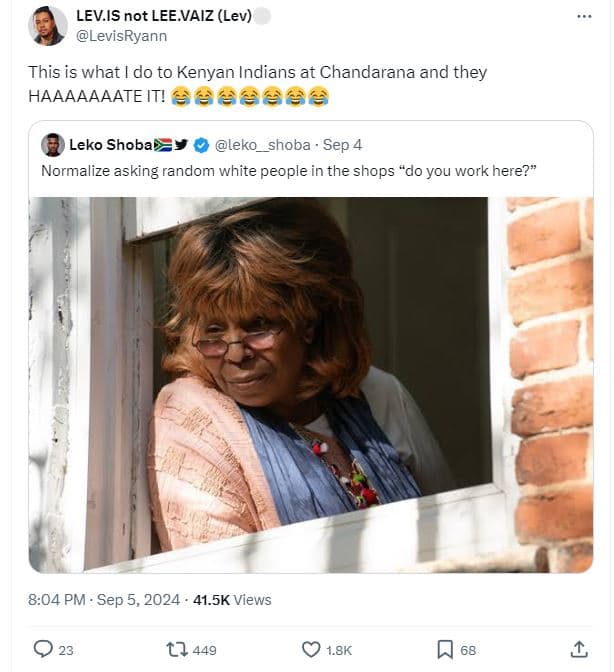Click the blue verified badge
Viewport: 614px width, 672px height.
point(201,145)
